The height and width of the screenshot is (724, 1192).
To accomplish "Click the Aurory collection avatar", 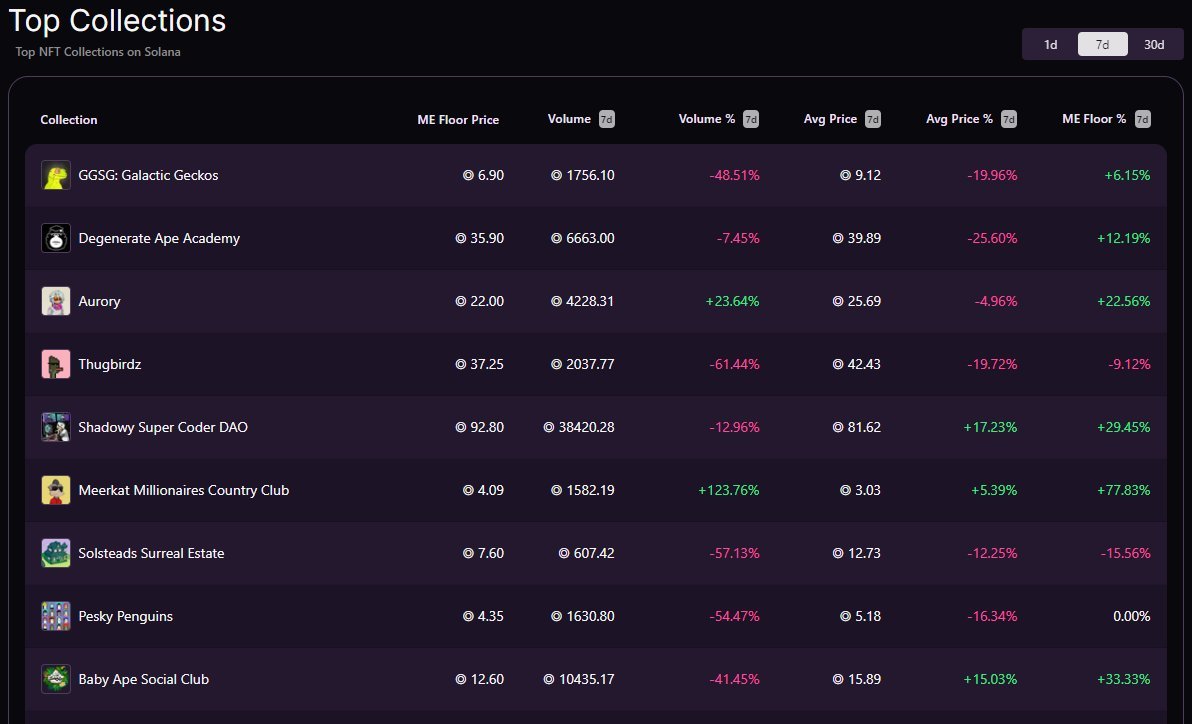I will [x=55, y=301].
